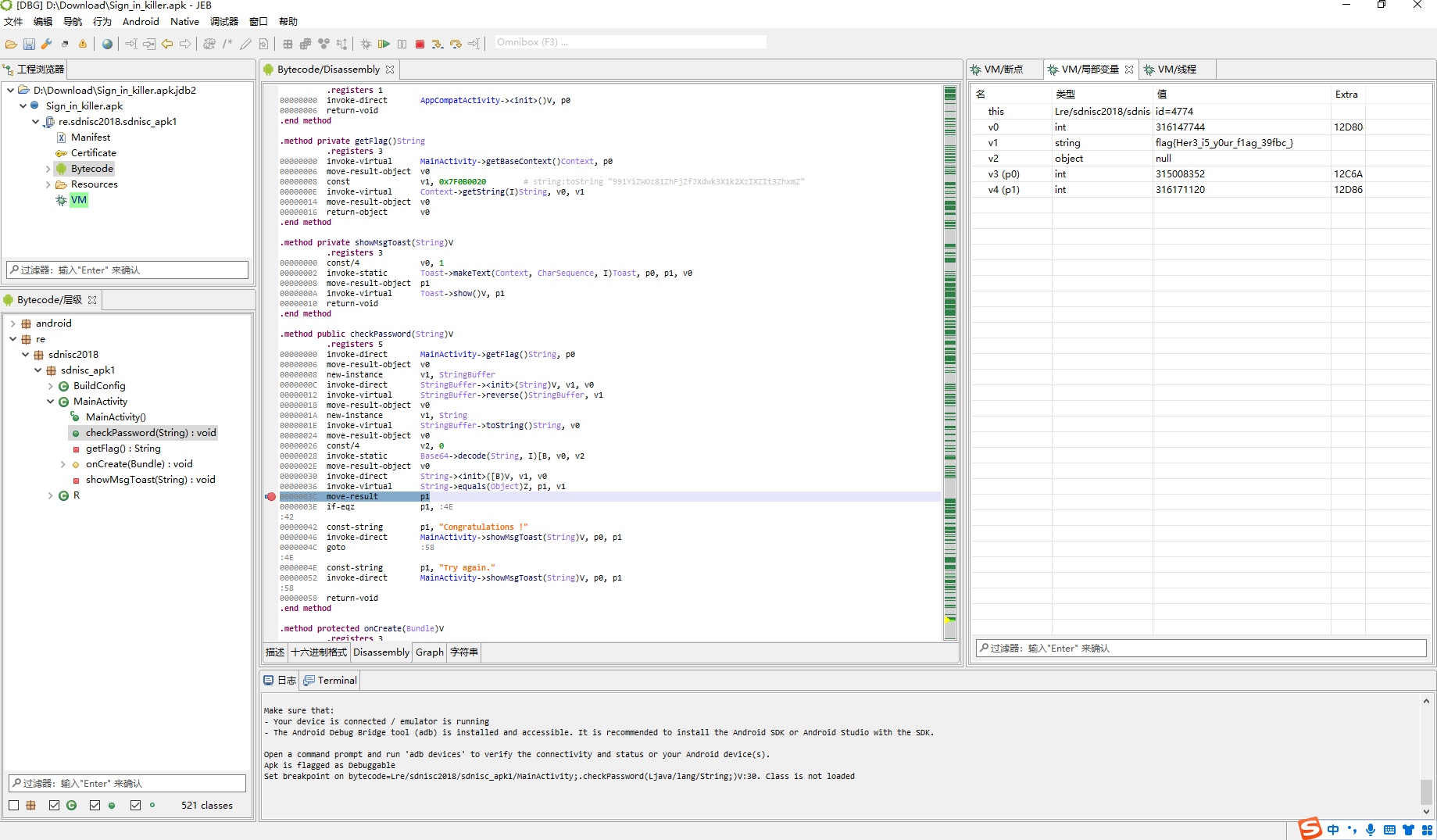This screenshot has height=840, width=1437.
Task: Uncheck the last filter checkbox near 521 classes
Action: click(134, 805)
